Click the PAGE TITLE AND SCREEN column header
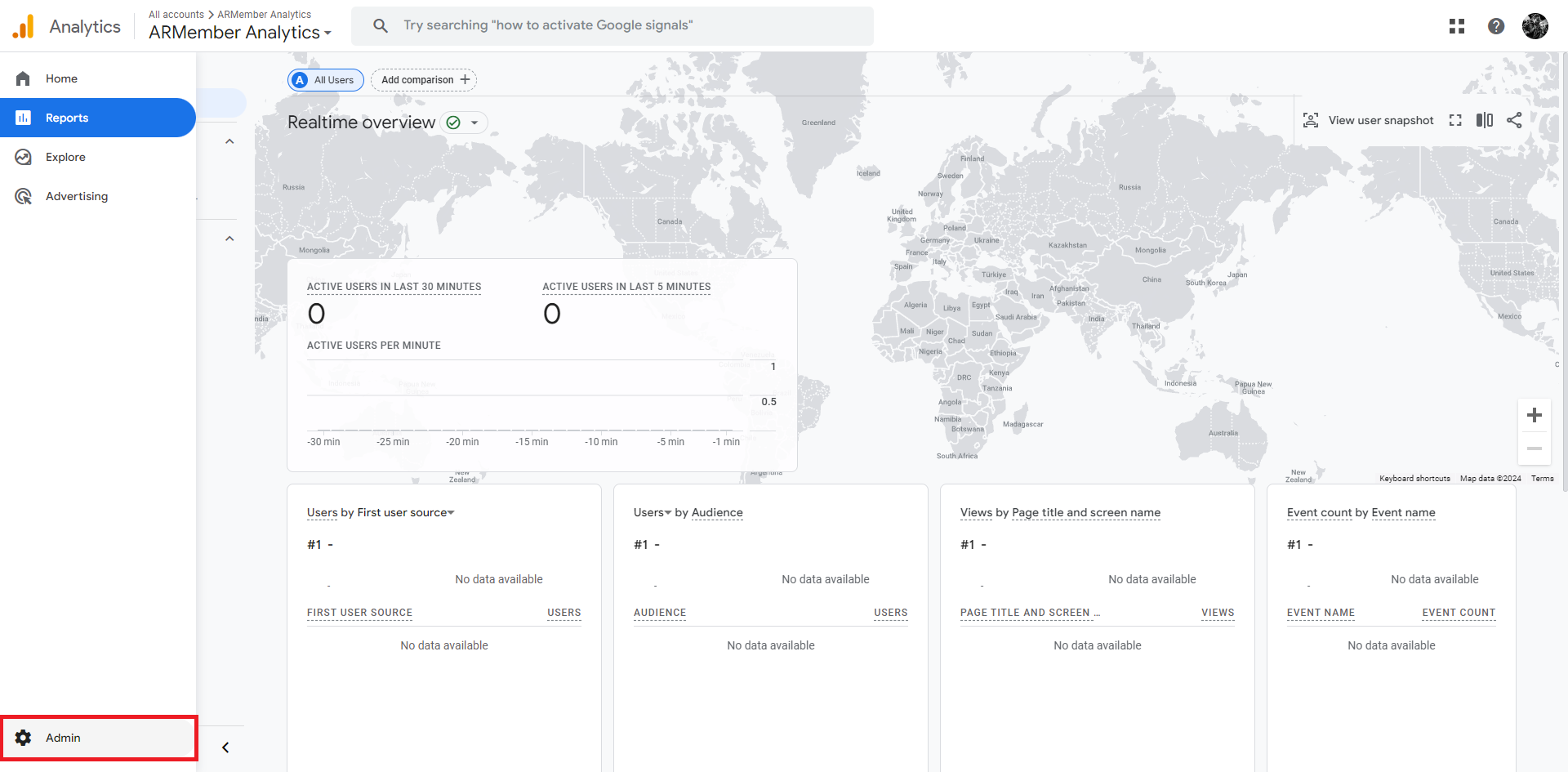Viewport: 1568px width, 772px height. (1030, 613)
